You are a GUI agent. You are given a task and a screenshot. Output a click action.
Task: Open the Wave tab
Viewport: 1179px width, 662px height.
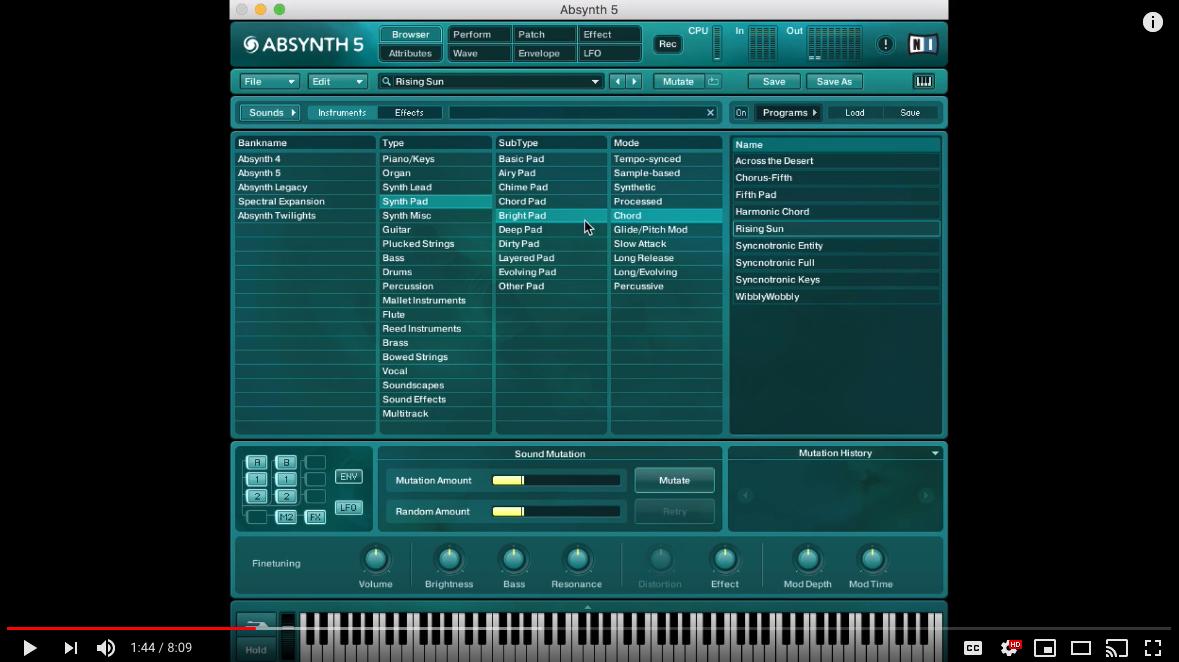479,53
